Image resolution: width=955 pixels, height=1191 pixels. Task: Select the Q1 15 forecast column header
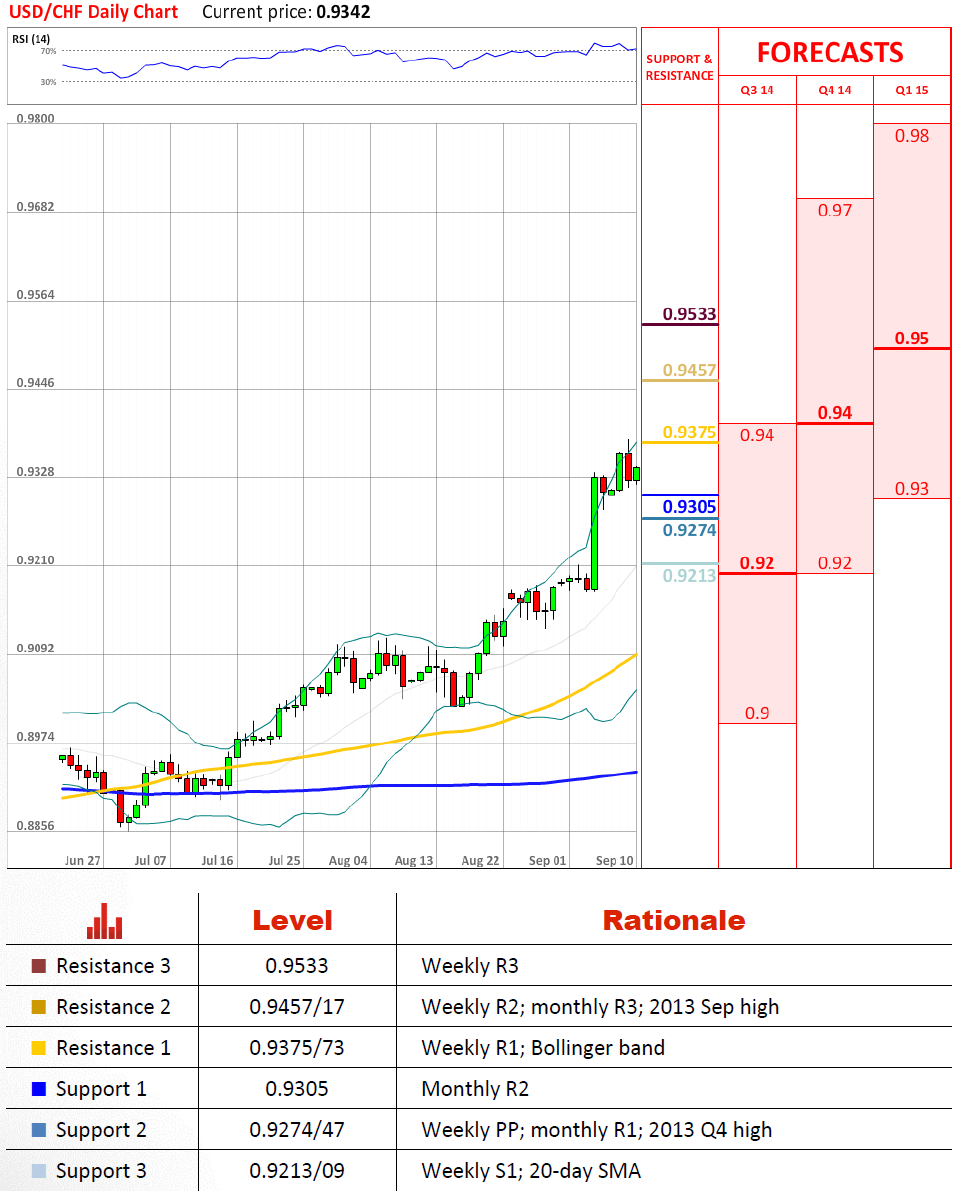tap(911, 90)
